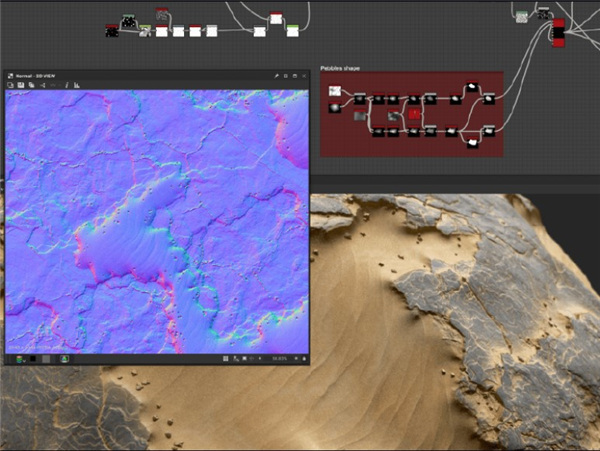Select the large red output node at top right
The width and height of the screenshot is (600, 451).
click(x=558, y=31)
